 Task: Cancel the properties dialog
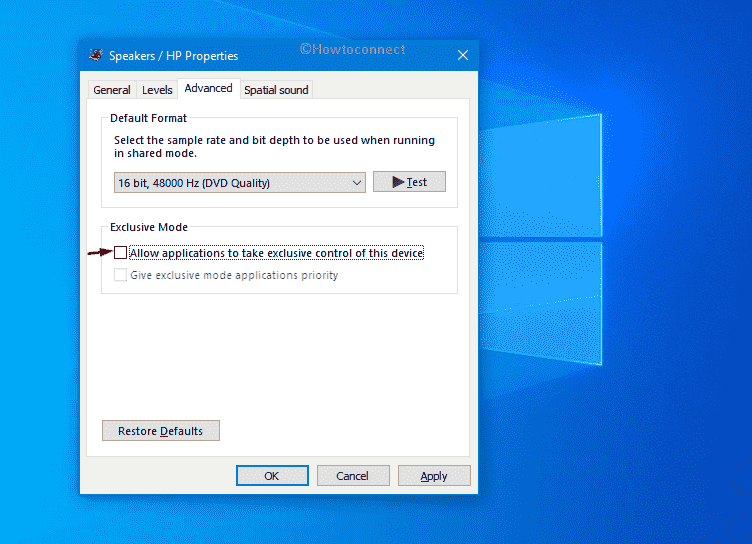point(353,475)
